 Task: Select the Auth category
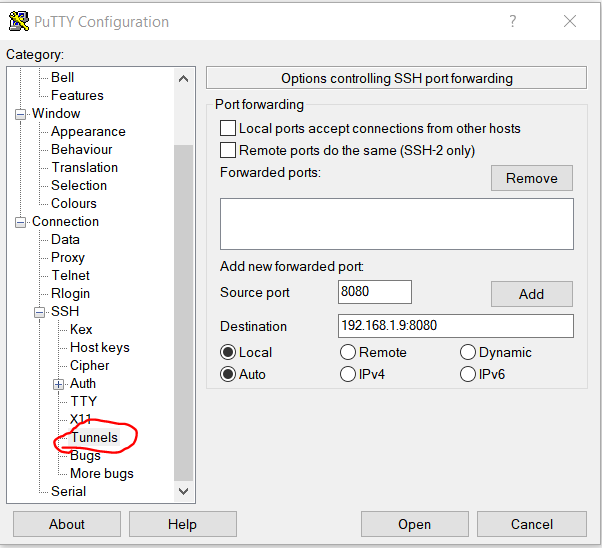click(x=83, y=384)
